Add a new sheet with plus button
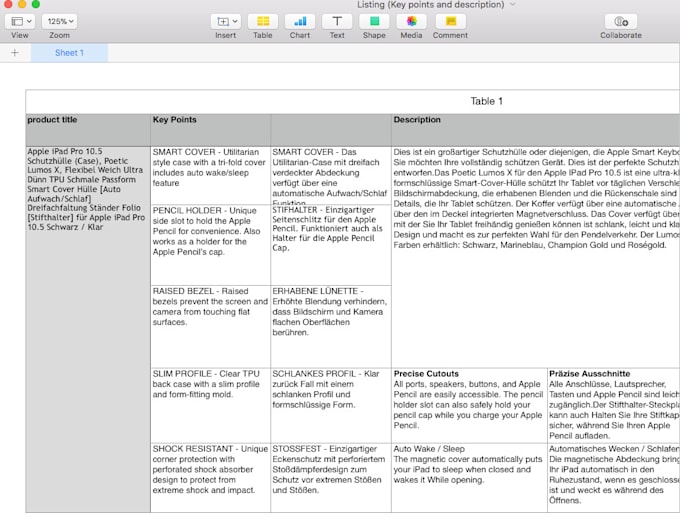Screen dimensions: 680x513 [15, 53]
